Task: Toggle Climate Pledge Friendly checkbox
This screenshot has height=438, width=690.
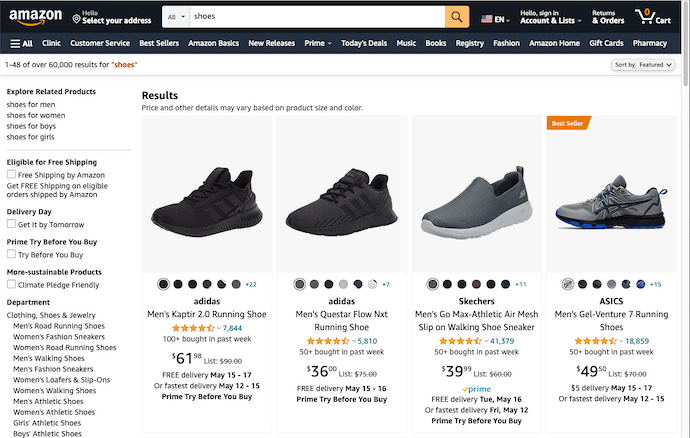Action: click(x=12, y=285)
